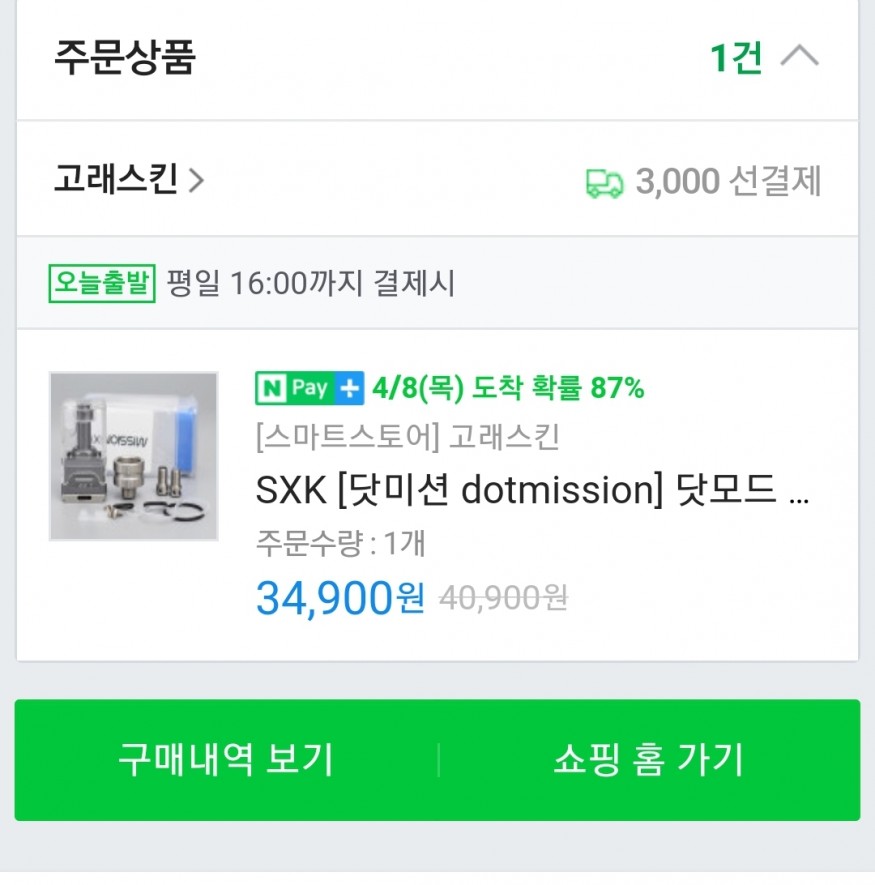
Task: Click the crossed-out 40,900원 original price
Action: tap(503, 598)
